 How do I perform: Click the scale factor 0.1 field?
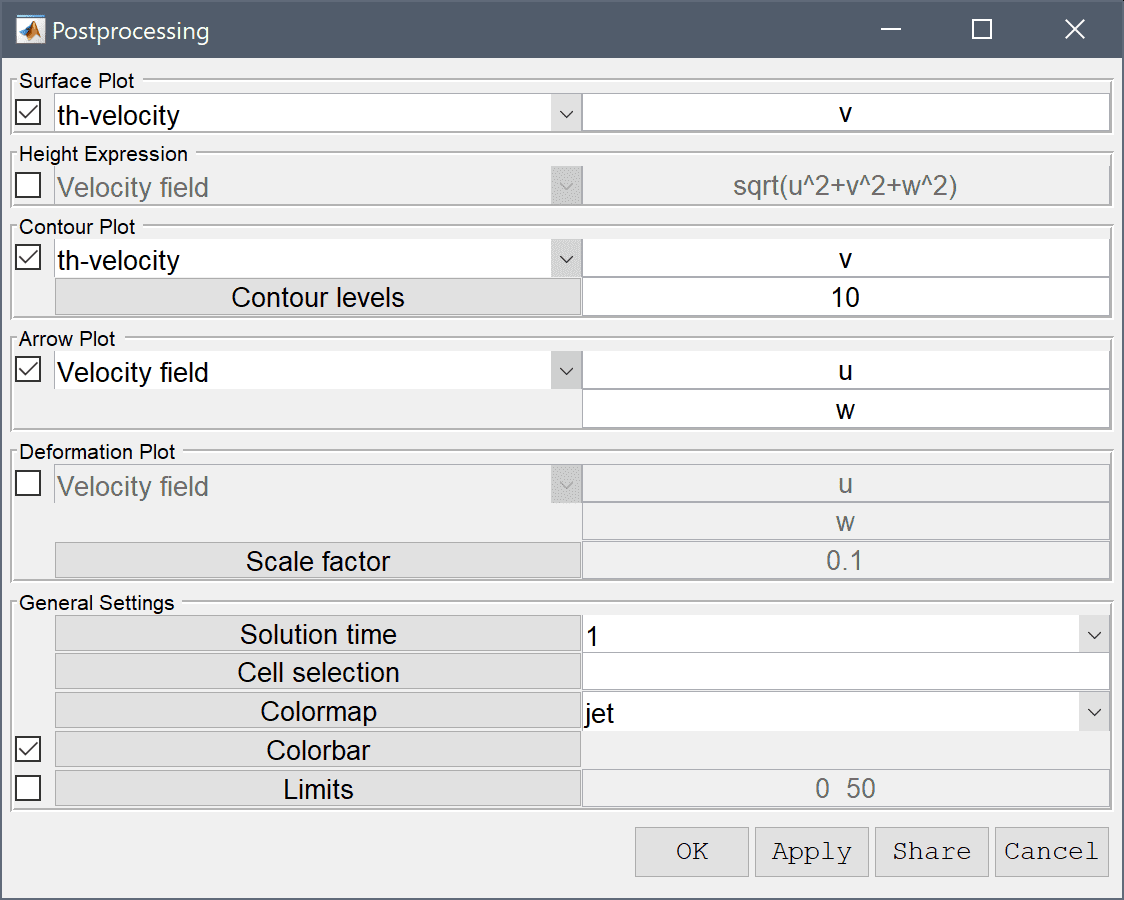pyautogui.click(x=846, y=560)
